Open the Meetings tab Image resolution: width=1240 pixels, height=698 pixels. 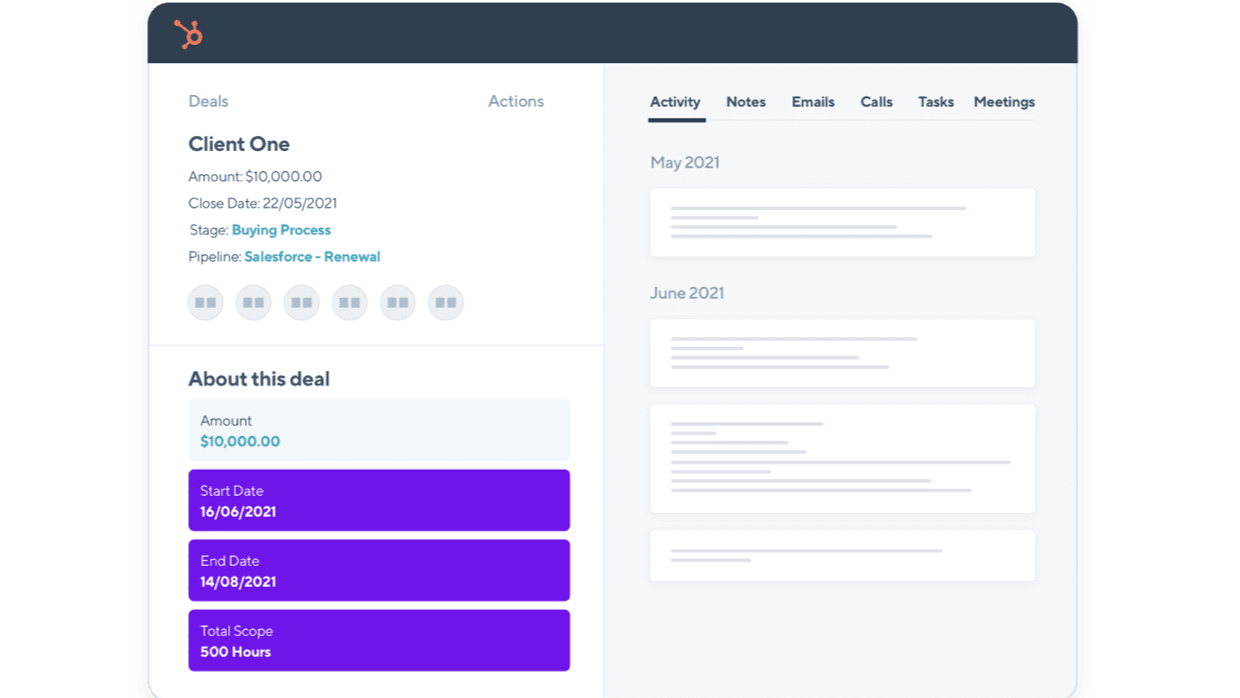pyautogui.click(x=1004, y=101)
